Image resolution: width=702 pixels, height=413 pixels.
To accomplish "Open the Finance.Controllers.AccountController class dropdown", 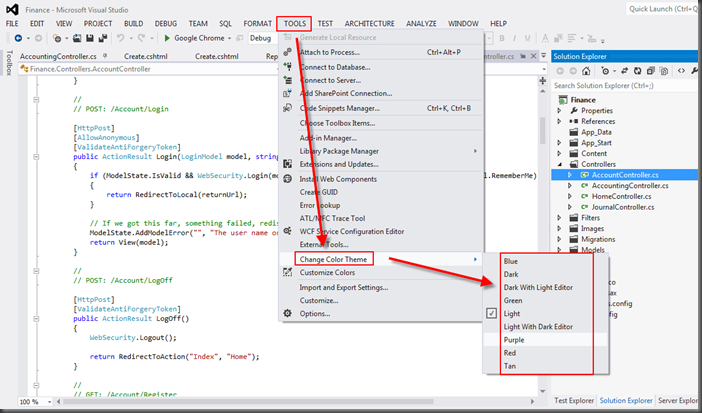I will tap(148, 69).
